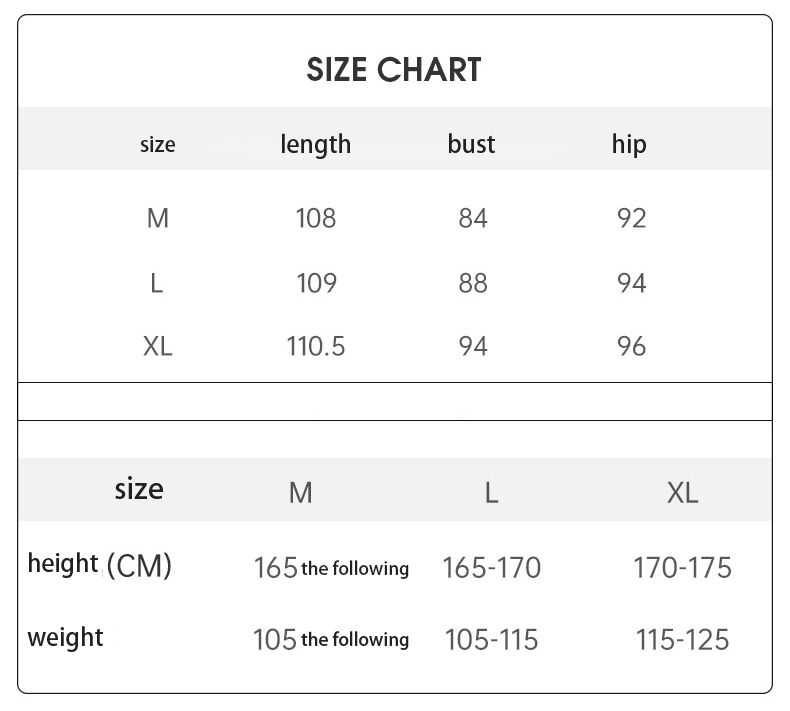Click the hip column header

(x=629, y=144)
